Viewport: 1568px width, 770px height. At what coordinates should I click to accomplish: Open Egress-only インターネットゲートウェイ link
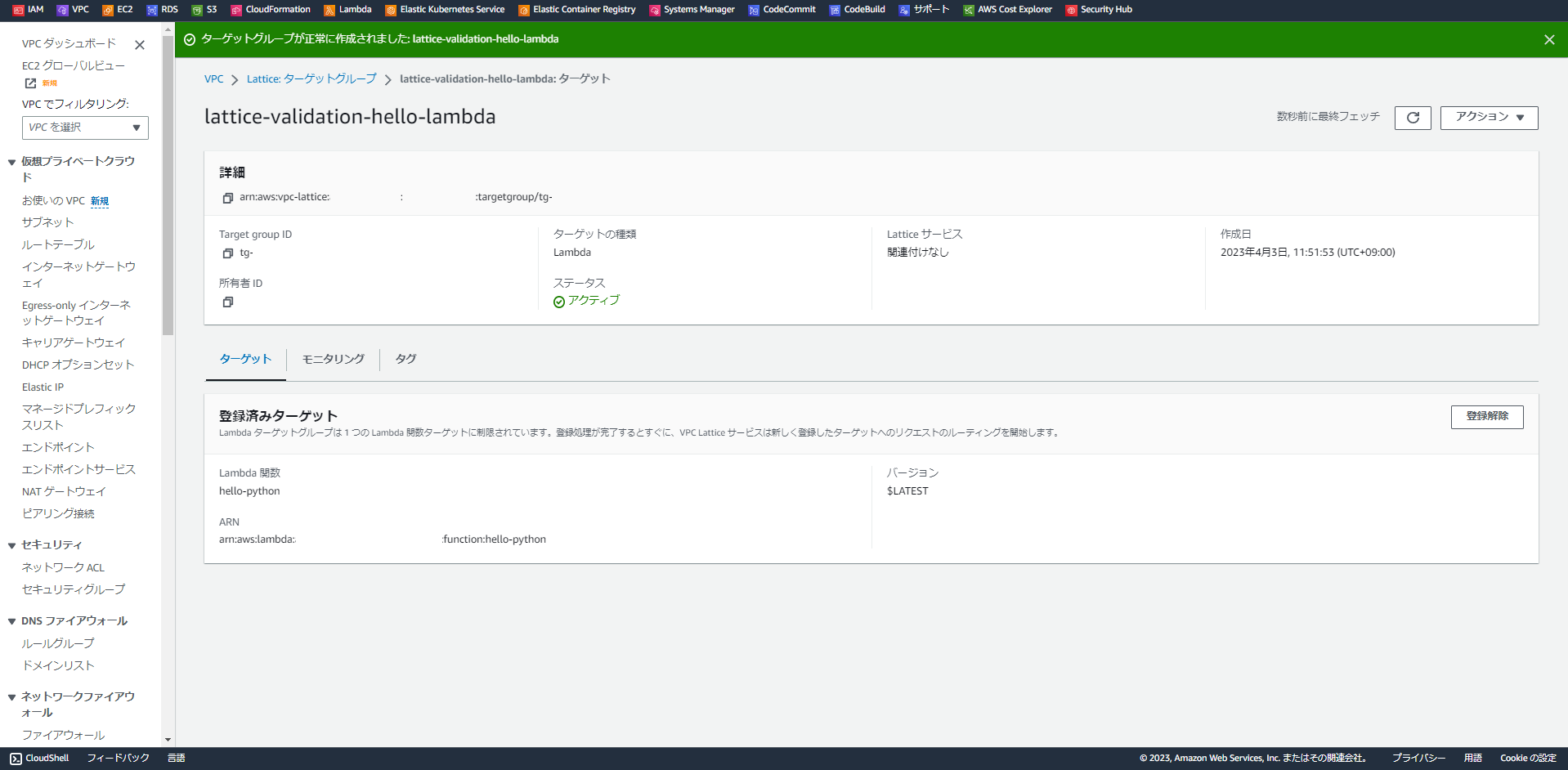tap(76, 313)
